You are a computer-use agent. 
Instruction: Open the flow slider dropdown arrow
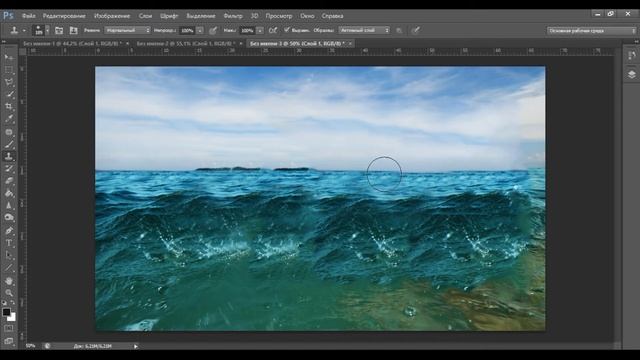[x=260, y=30]
